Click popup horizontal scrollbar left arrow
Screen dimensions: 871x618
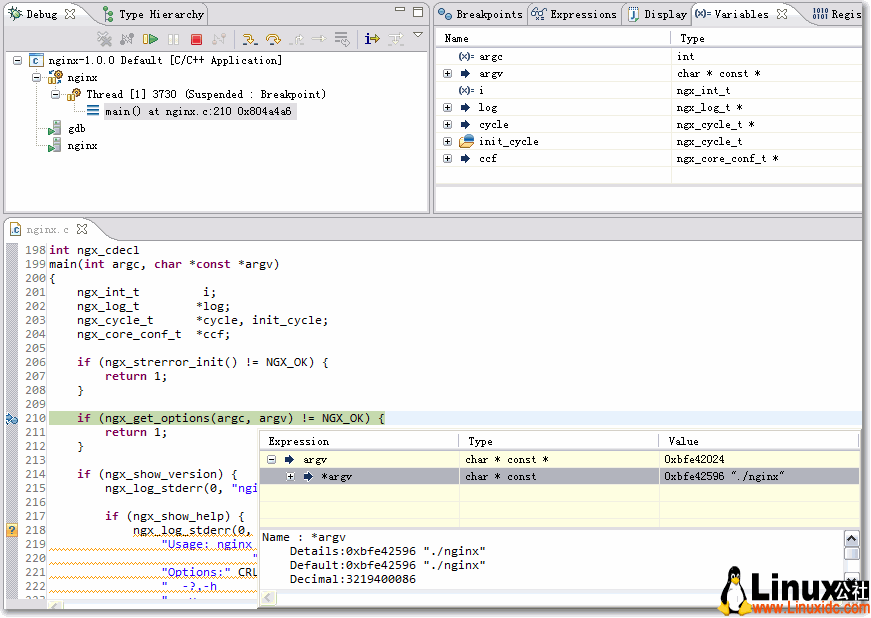click(x=268, y=597)
